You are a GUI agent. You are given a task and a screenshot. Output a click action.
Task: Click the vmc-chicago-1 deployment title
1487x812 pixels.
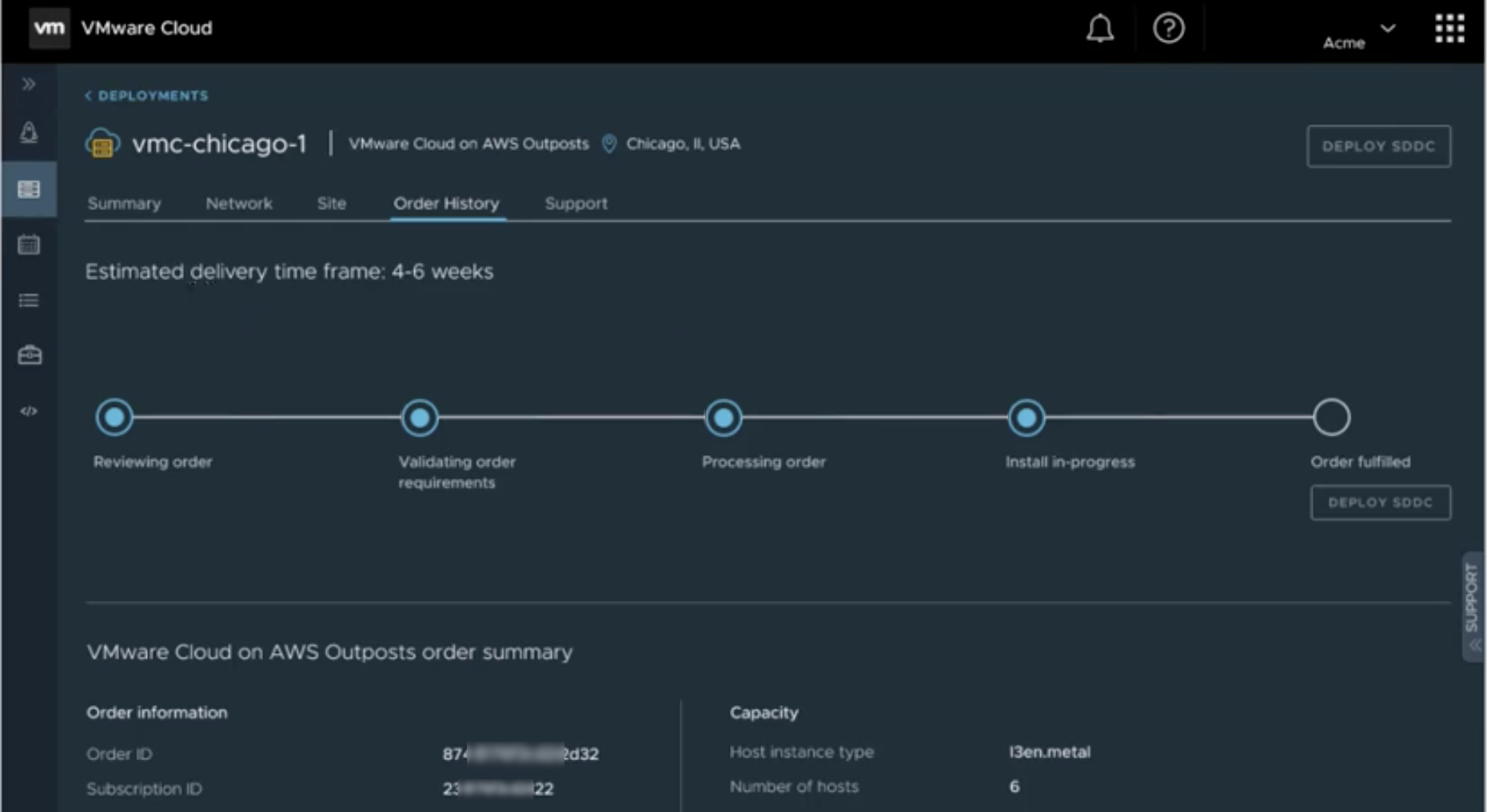219,144
